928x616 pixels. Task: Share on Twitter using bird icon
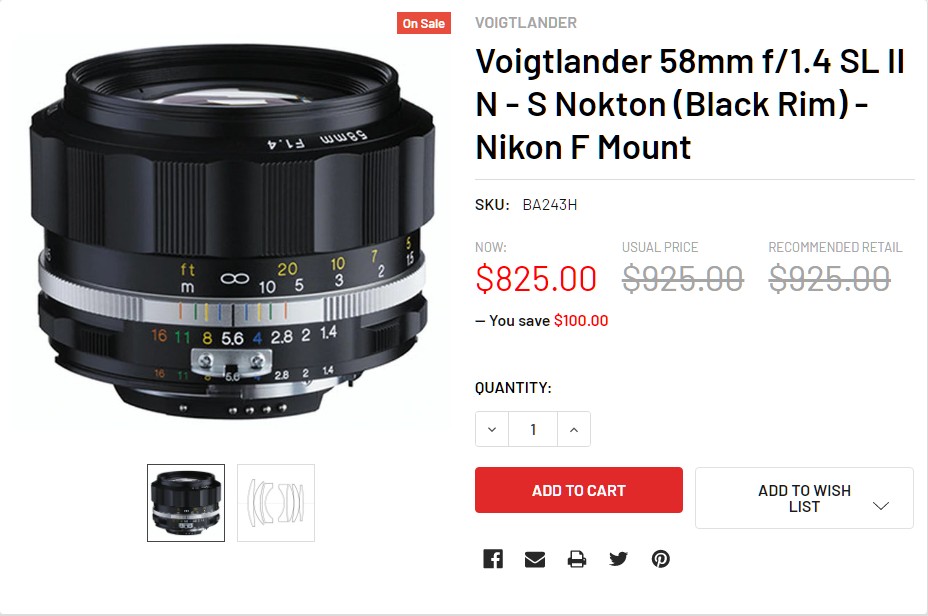pyautogui.click(x=618, y=559)
